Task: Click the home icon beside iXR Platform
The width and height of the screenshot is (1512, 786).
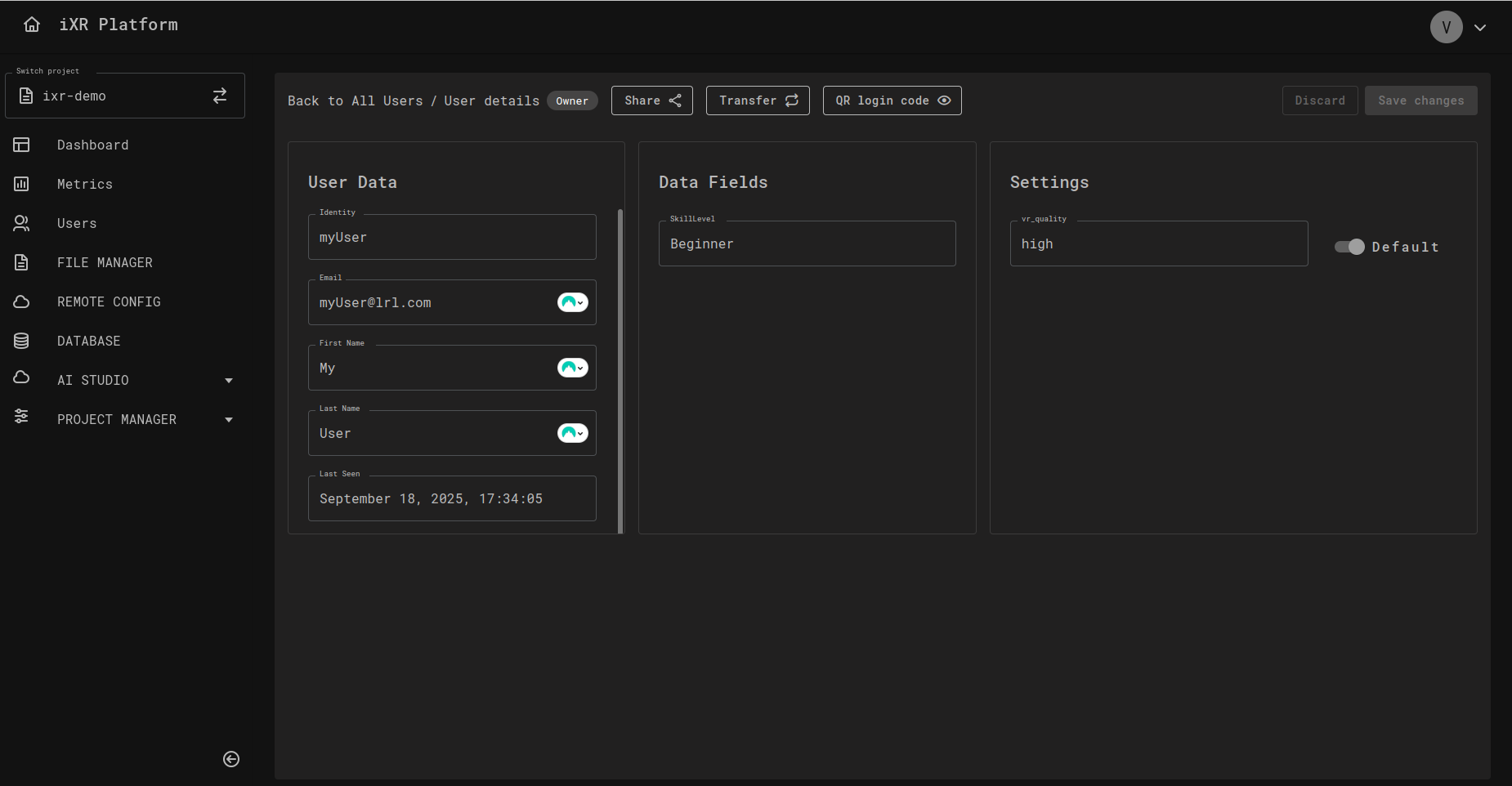Action: click(x=32, y=25)
